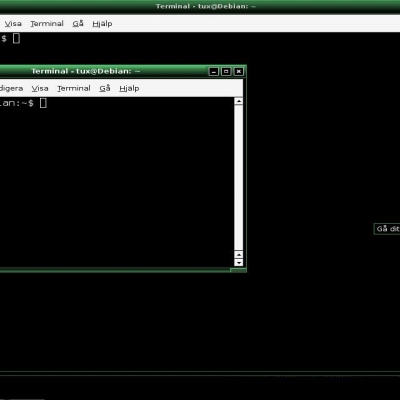The height and width of the screenshot is (400, 400).
Task: Click bottom scrollbar down arrow in front terminal
Action: pyautogui.click(x=239, y=263)
